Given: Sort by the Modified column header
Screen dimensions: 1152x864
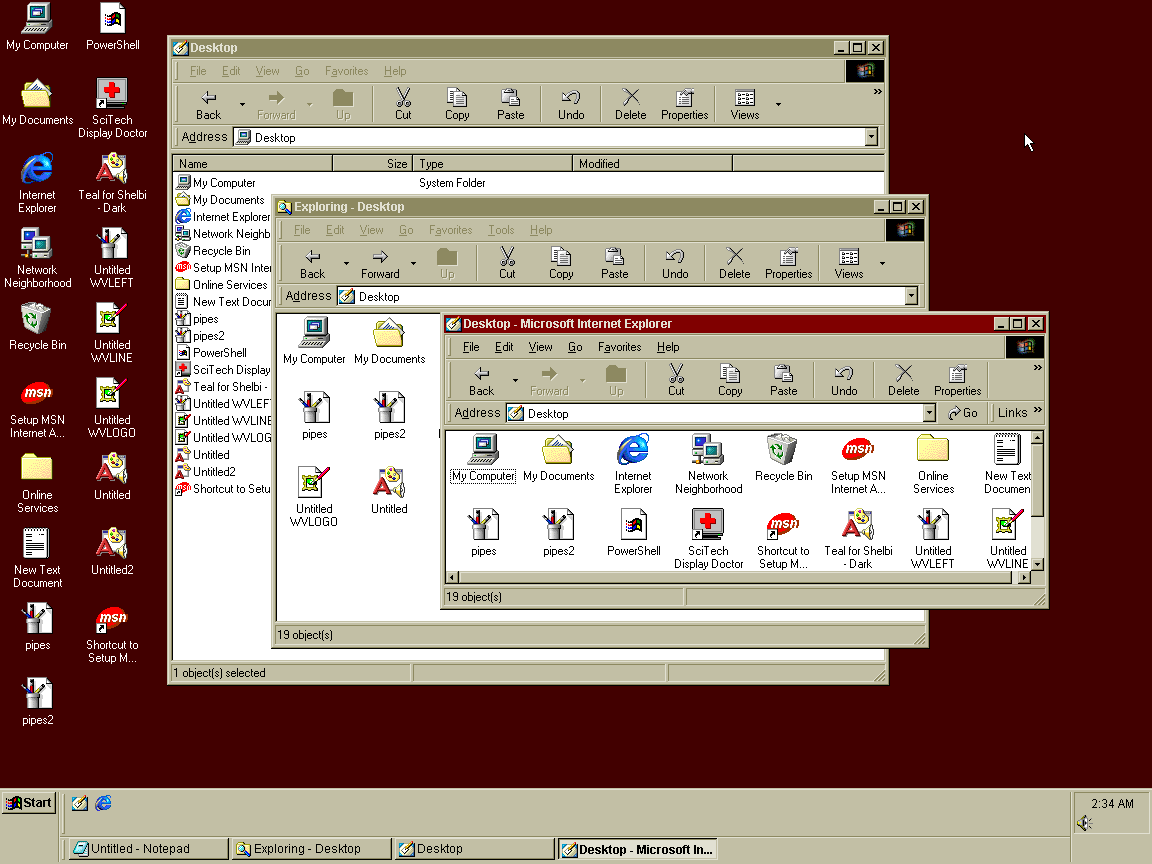Looking at the screenshot, I should click(x=652, y=164).
